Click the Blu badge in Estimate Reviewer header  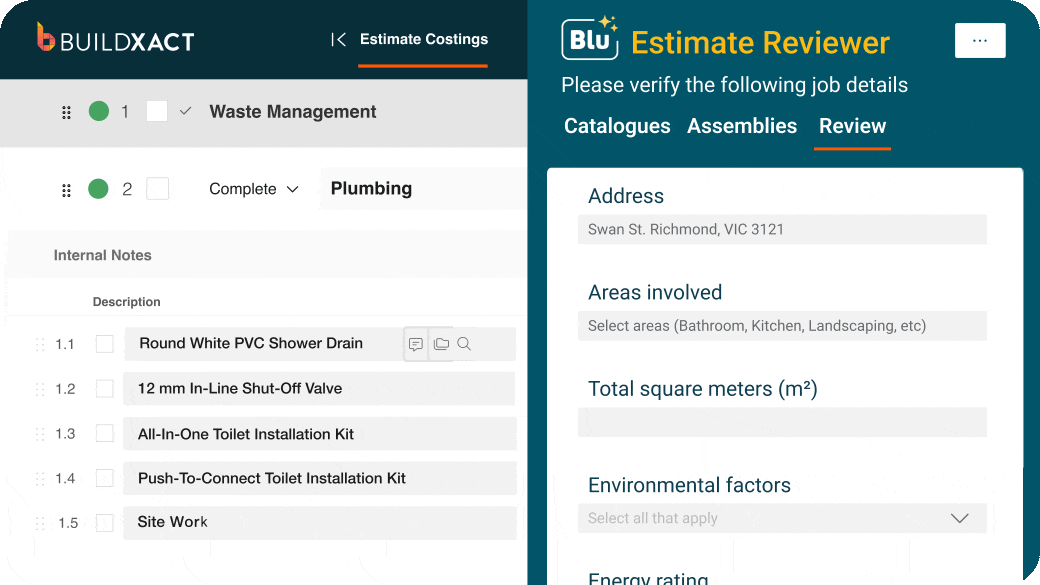pos(589,41)
